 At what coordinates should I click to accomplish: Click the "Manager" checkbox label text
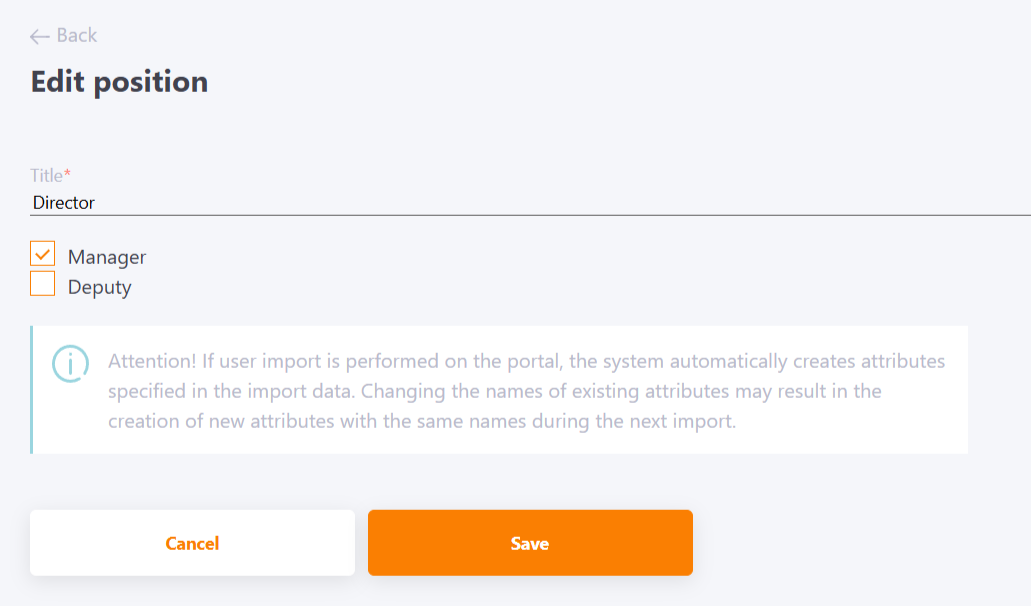pos(107,257)
